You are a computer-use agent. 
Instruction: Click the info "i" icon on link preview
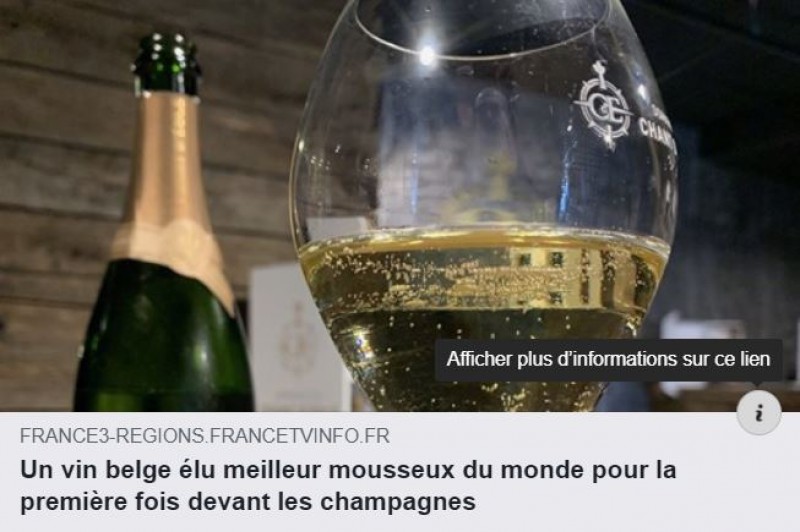[x=759, y=413]
